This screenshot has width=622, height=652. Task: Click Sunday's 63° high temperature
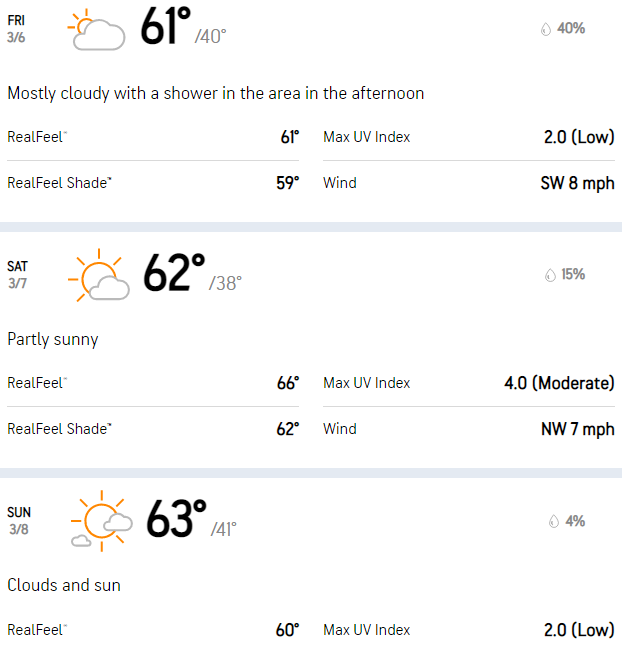pyautogui.click(x=176, y=519)
